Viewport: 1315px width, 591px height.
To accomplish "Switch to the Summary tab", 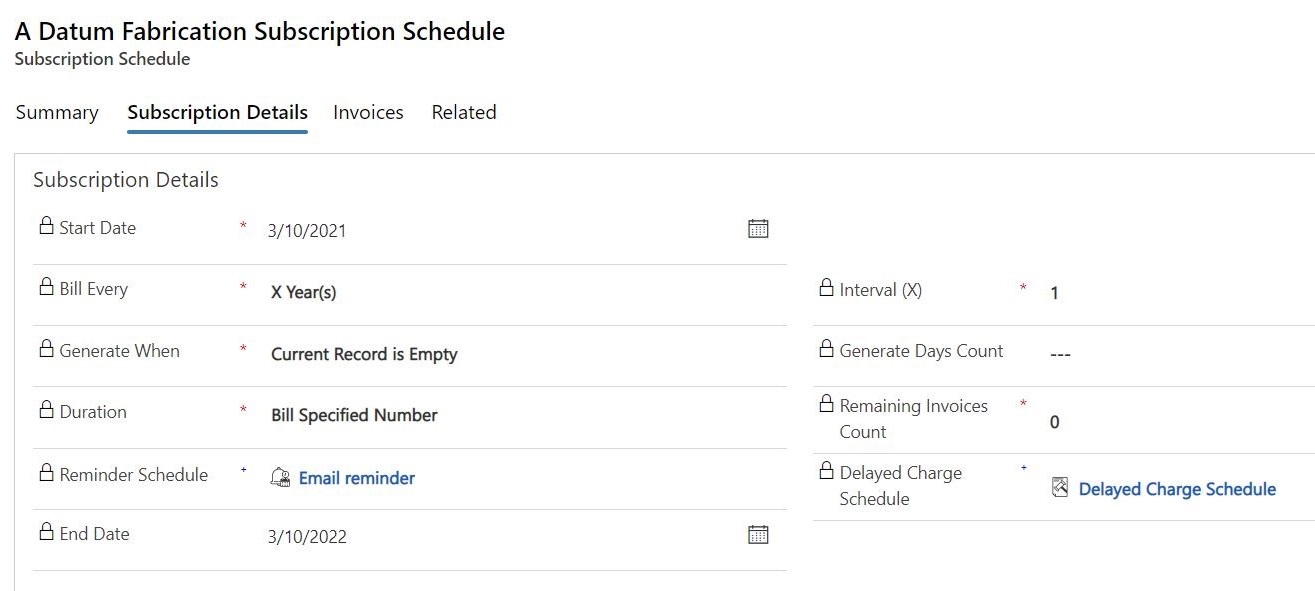I will click(57, 112).
